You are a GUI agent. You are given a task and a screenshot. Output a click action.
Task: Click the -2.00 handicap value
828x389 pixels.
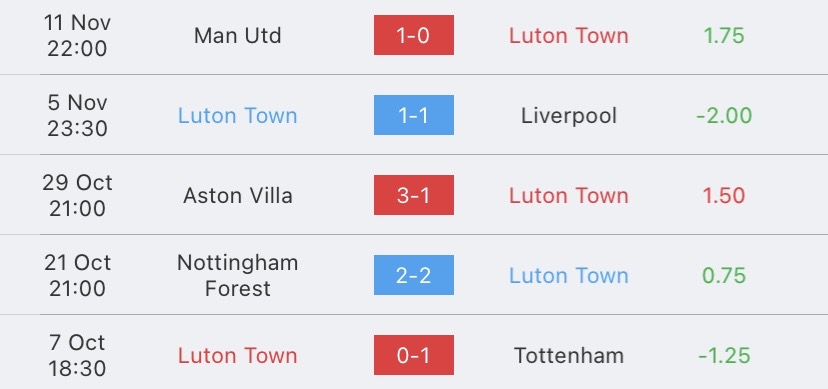click(x=724, y=116)
